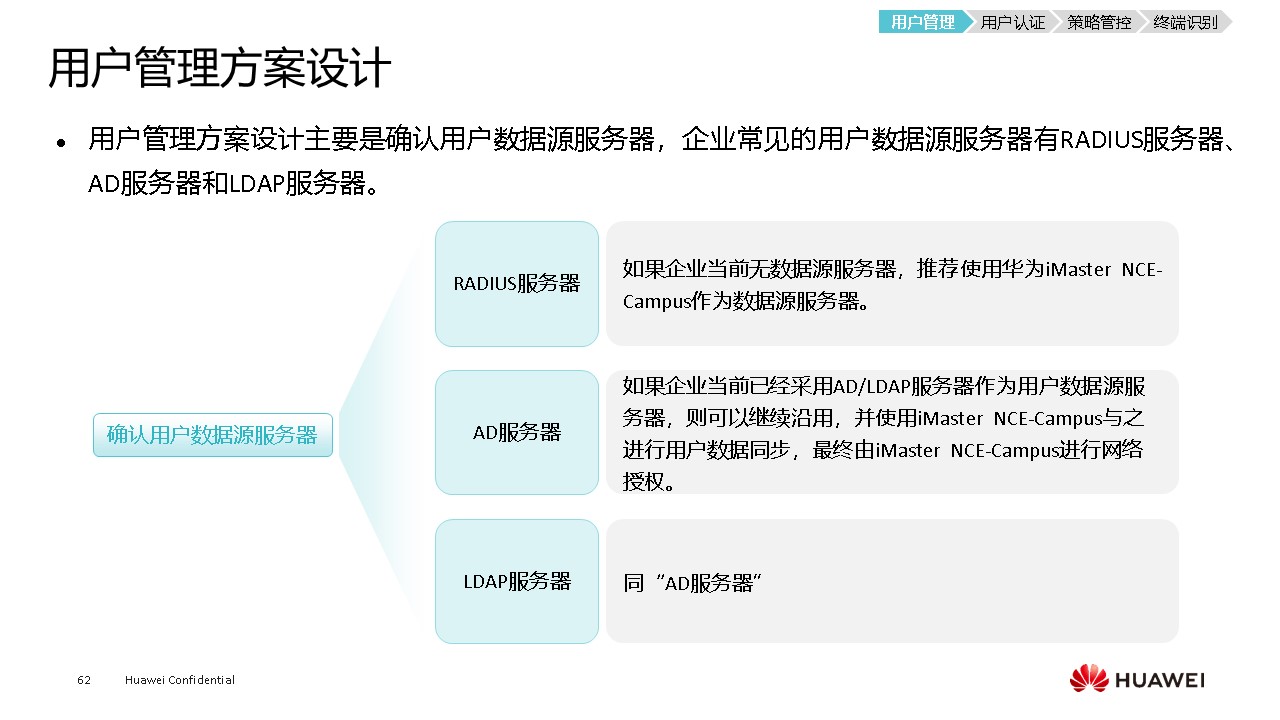This screenshot has height=720, width=1280.
Task: Click the RADIUS服务器 box
Action: click(516, 283)
